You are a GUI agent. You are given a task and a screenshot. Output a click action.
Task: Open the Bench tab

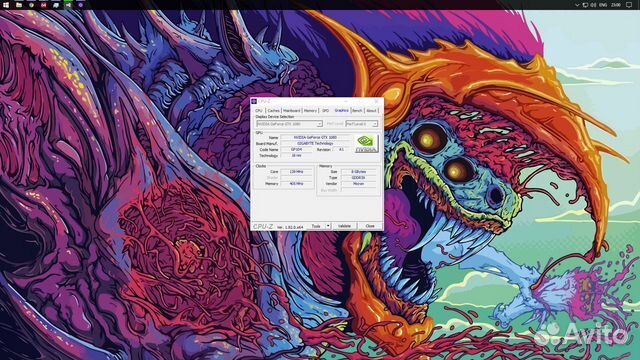(x=357, y=111)
